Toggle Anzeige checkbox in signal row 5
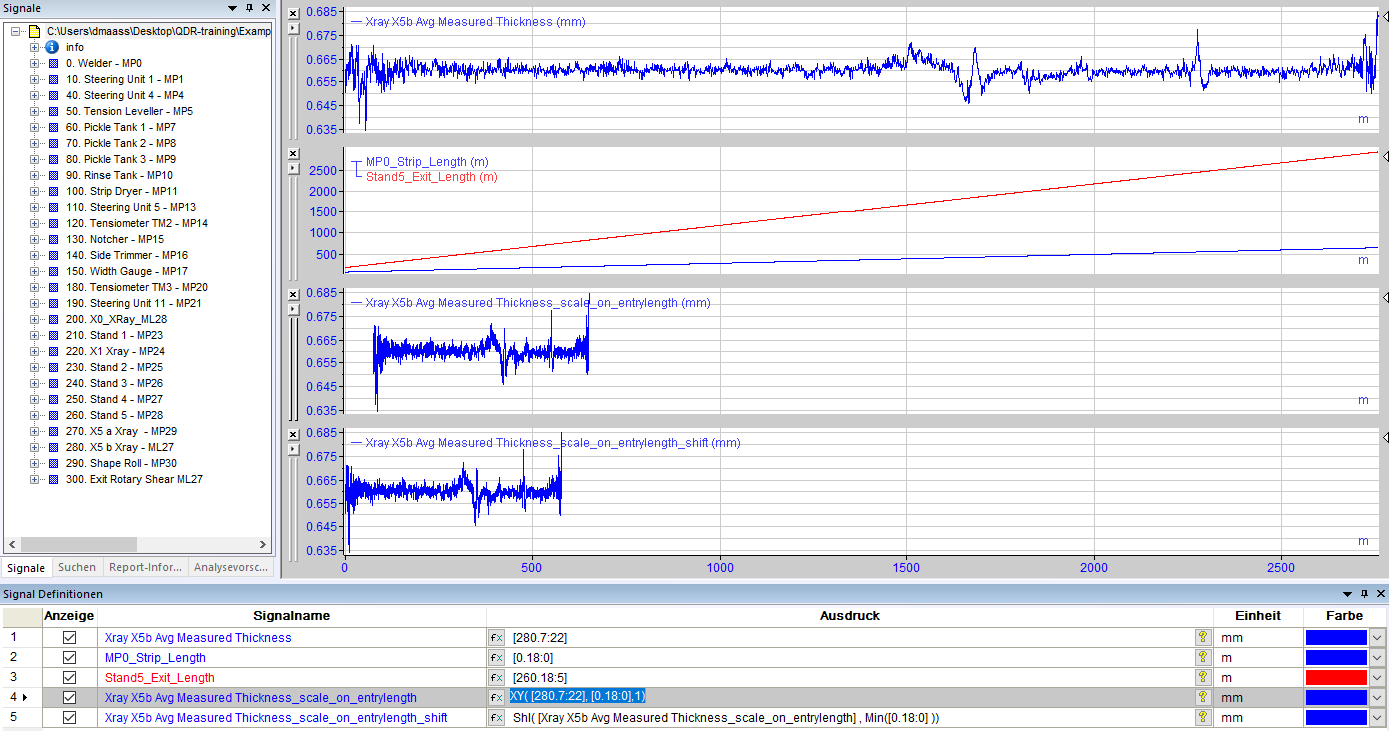Viewport: 1389px width, 731px height. (70, 718)
